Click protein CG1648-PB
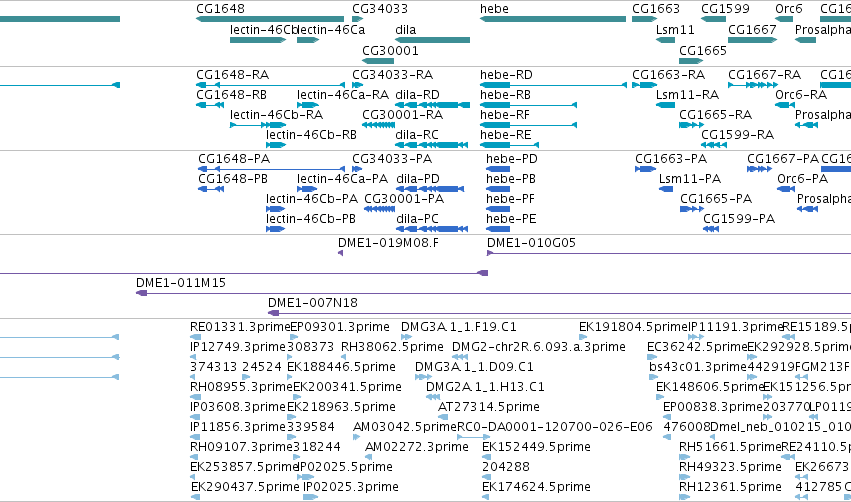The width and height of the screenshot is (851, 502). (211, 189)
